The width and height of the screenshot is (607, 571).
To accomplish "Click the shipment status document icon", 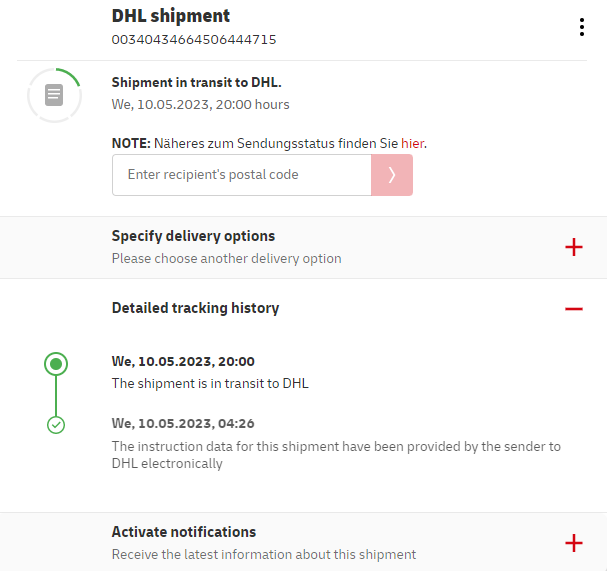I will (x=54, y=95).
